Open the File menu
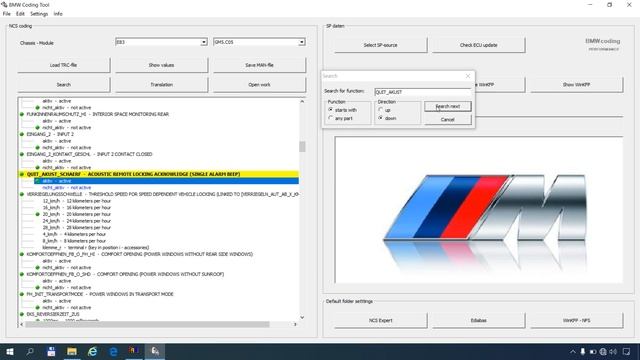 7,13
